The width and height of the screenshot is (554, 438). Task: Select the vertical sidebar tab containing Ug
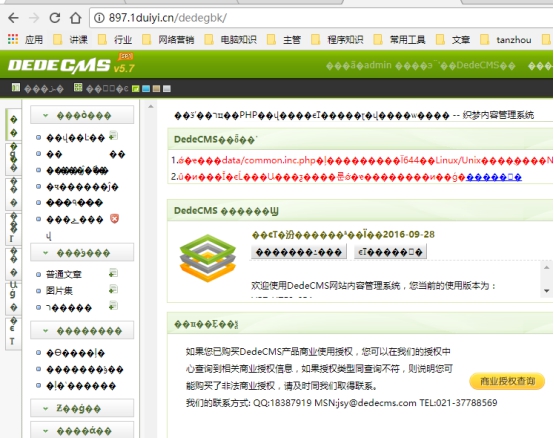coord(13,298)
